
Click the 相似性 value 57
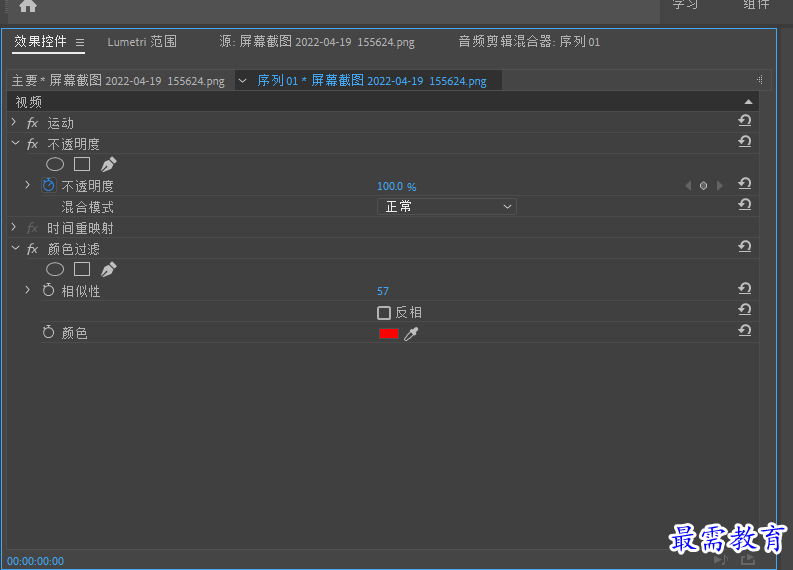click(x=383, y=291)
